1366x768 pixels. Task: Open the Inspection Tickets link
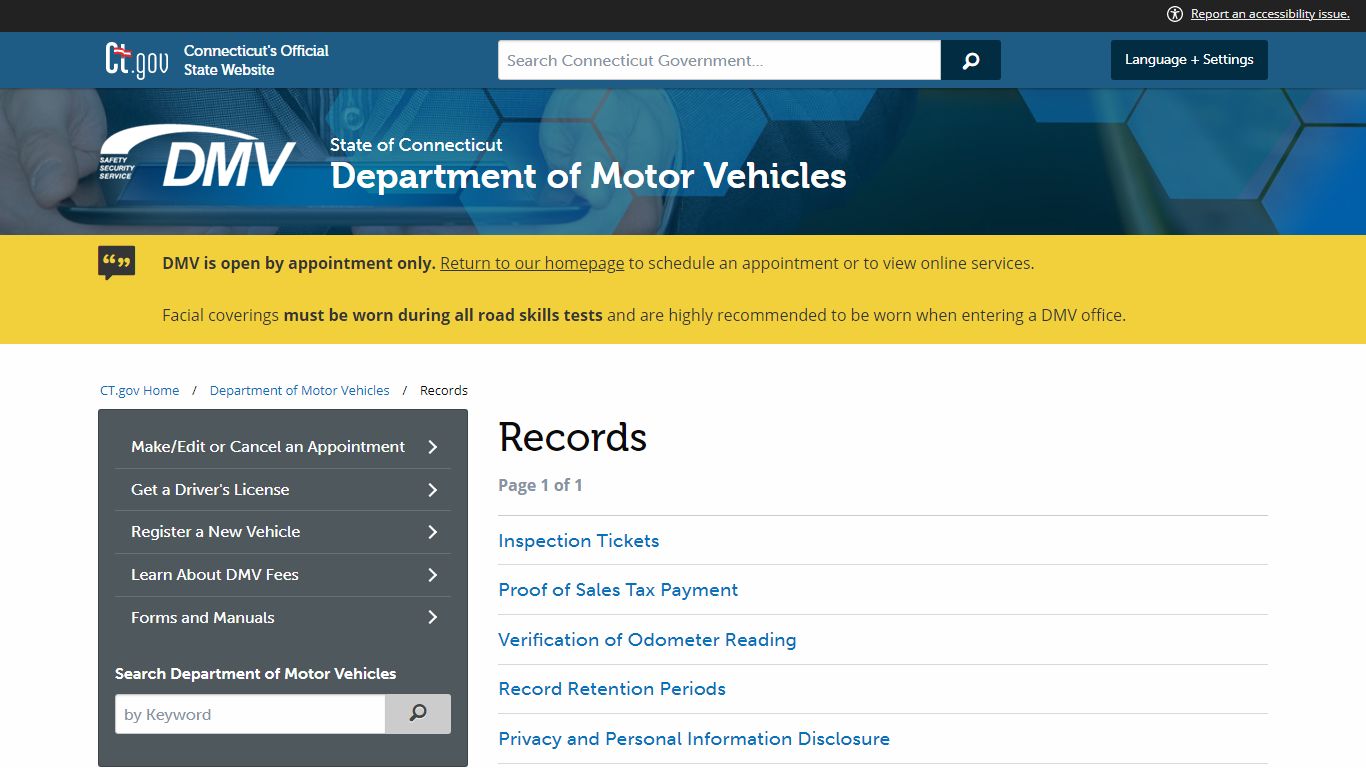pyautogui.click(x=579, y=541)
